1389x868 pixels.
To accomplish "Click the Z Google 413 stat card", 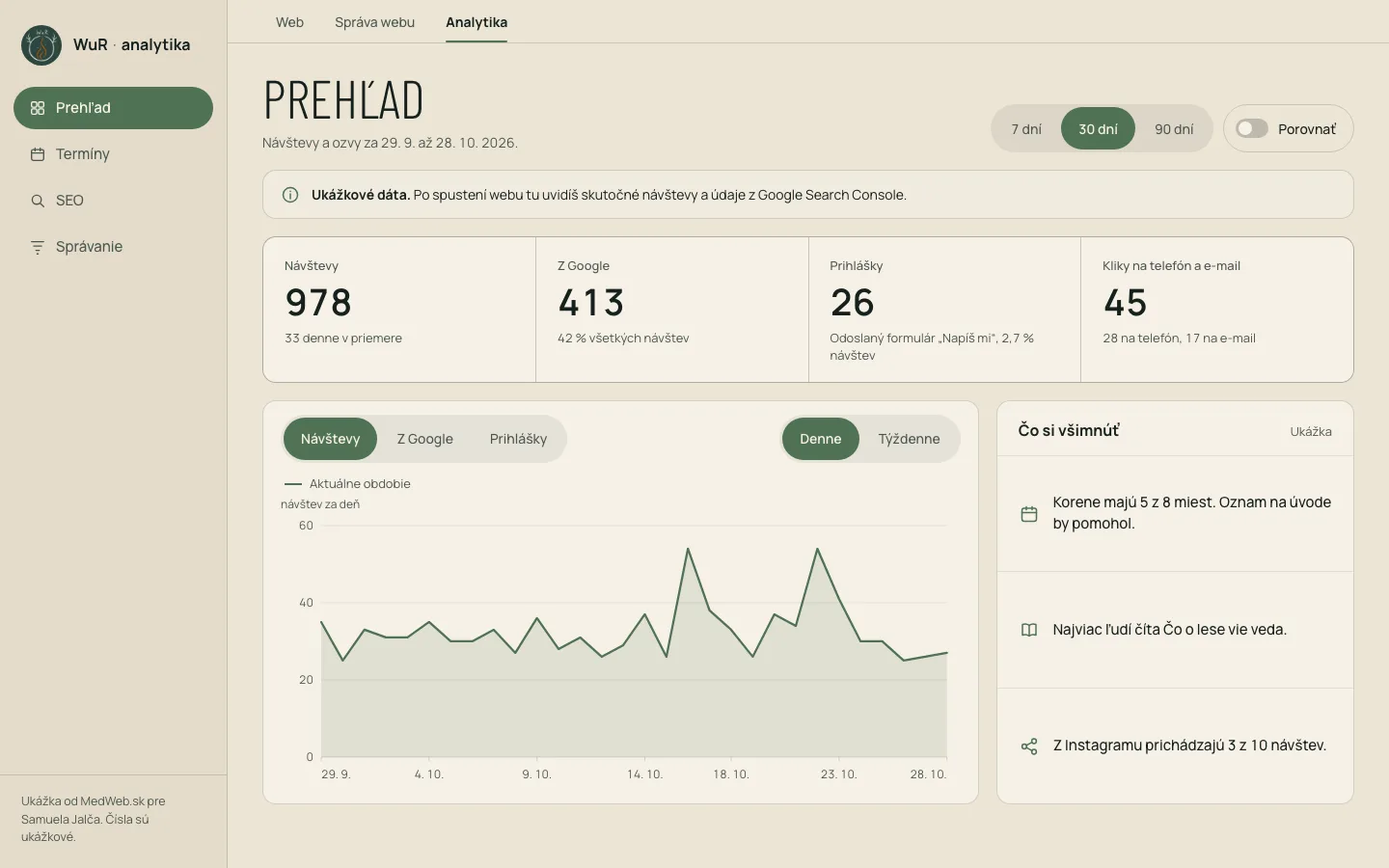I will 672,310.
